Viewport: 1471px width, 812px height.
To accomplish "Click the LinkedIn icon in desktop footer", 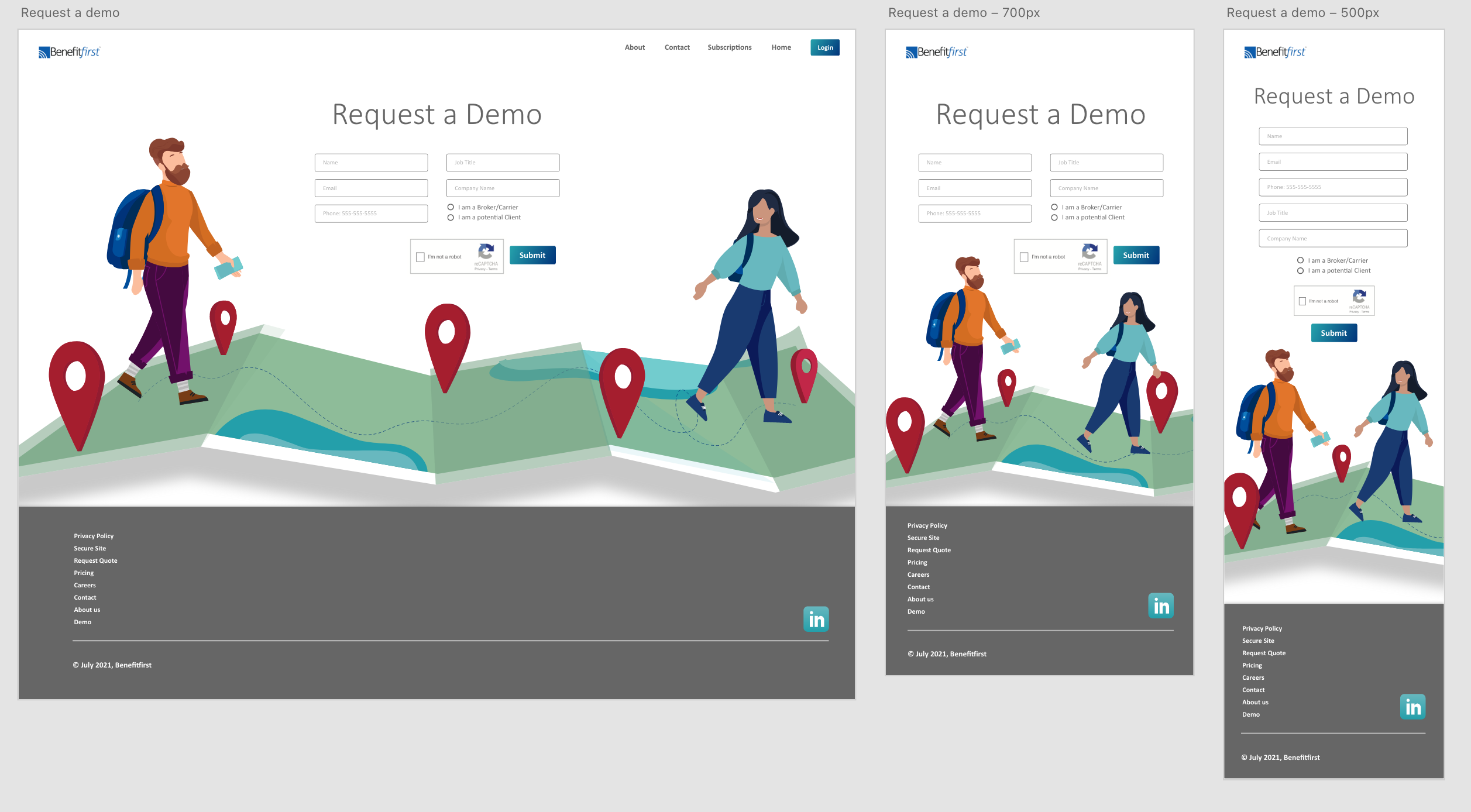I will 816,619.
